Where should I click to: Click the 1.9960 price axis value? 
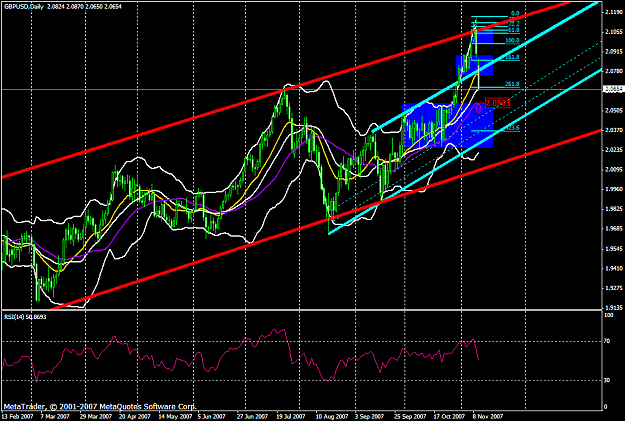click(x=614, y=189)
